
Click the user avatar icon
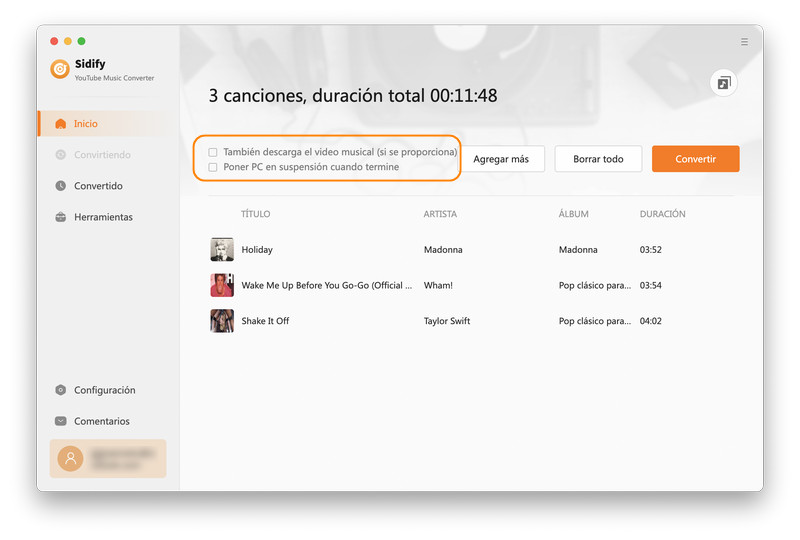pyautogui.click(x=70, y=458)
